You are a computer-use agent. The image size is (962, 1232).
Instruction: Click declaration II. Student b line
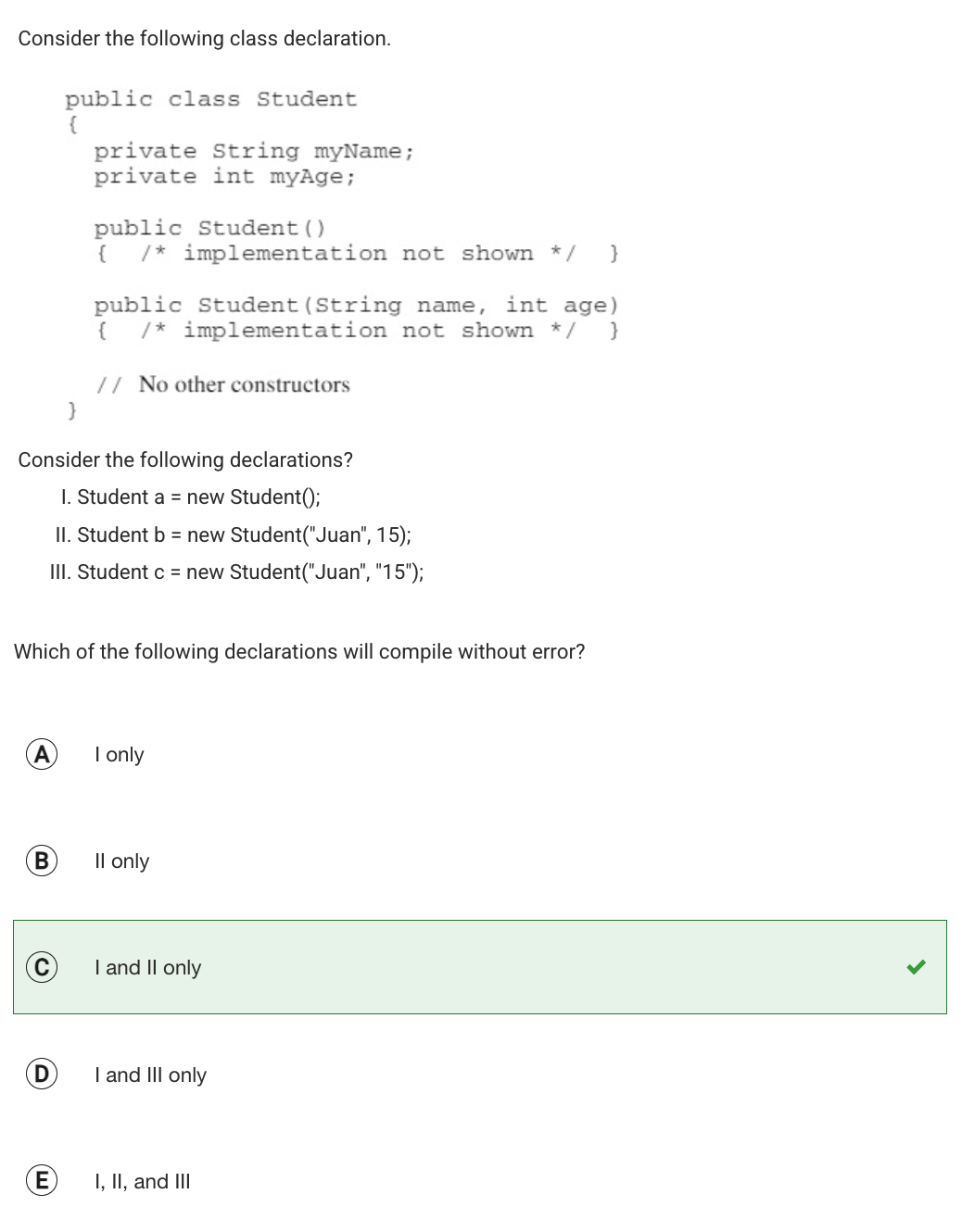pos(233,535)
